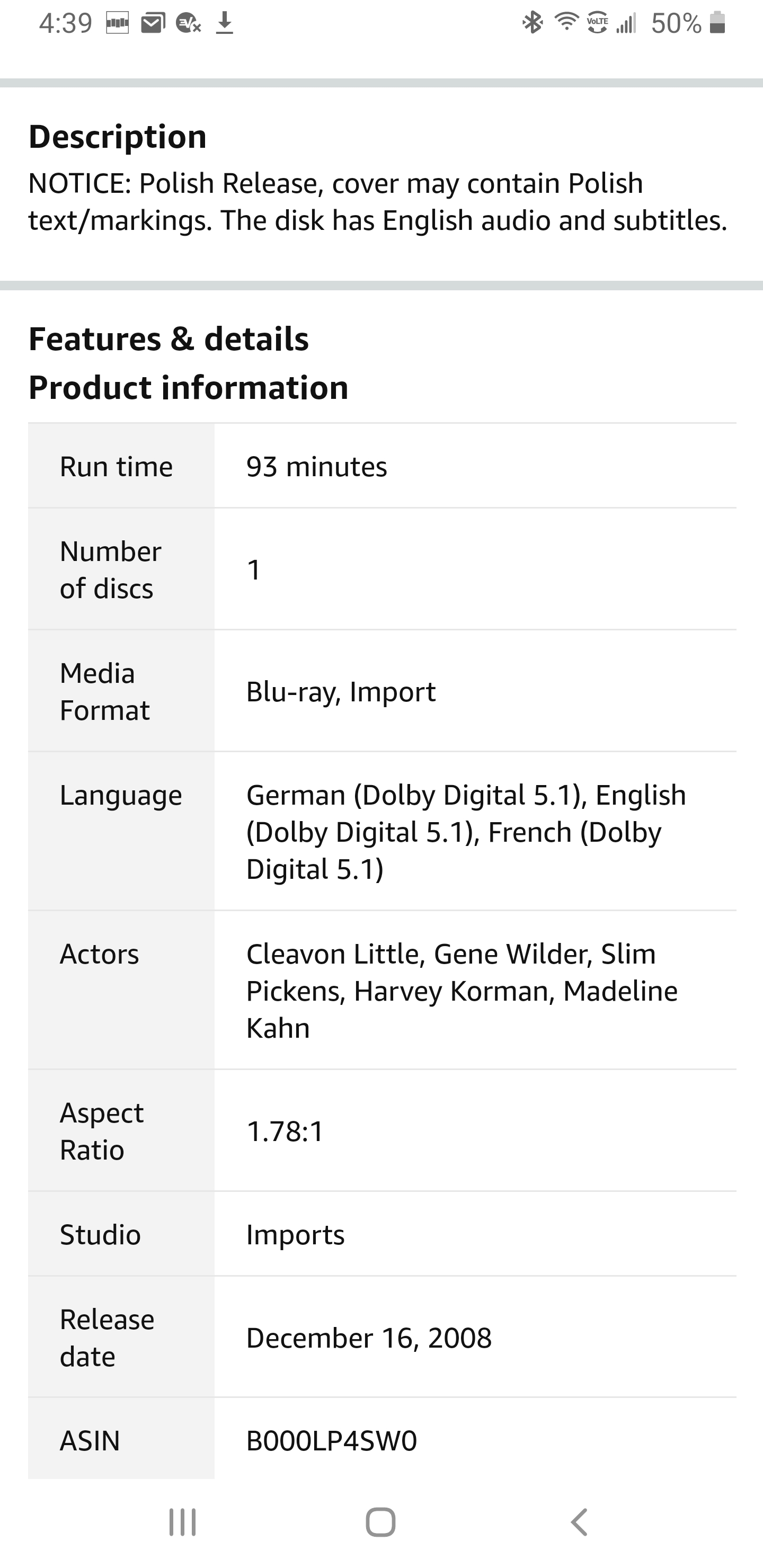Tap the ASIN code B000LP4SW0
The image size is (763, 1568).
tap(331, 1441)
